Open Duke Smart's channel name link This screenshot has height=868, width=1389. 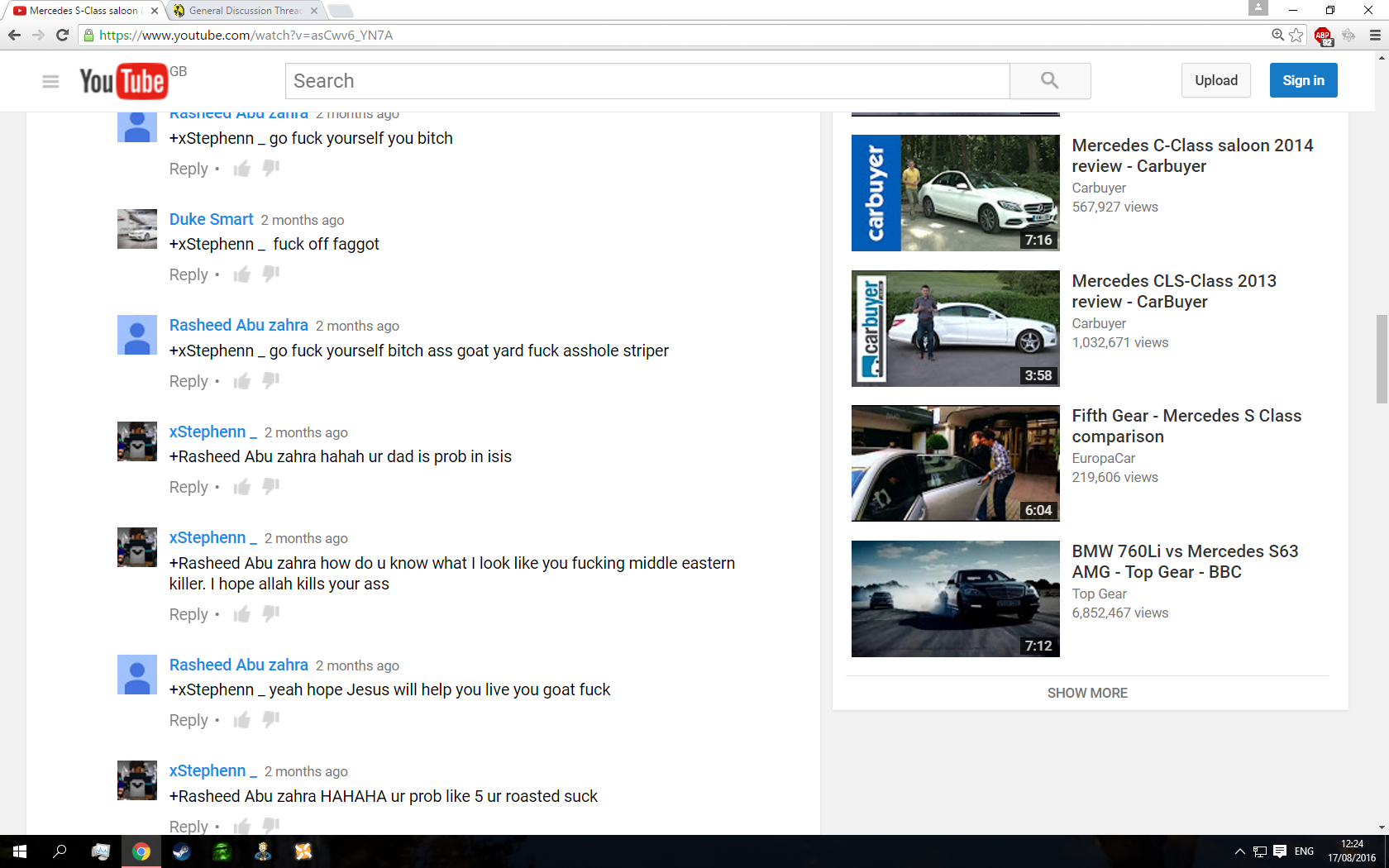[212, 219]
